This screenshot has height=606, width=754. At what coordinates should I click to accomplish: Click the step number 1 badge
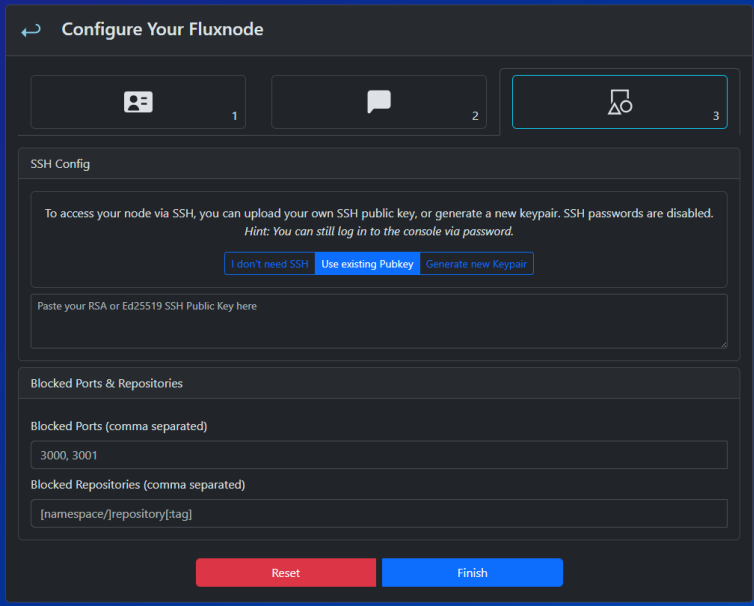[x=234, y=116]
